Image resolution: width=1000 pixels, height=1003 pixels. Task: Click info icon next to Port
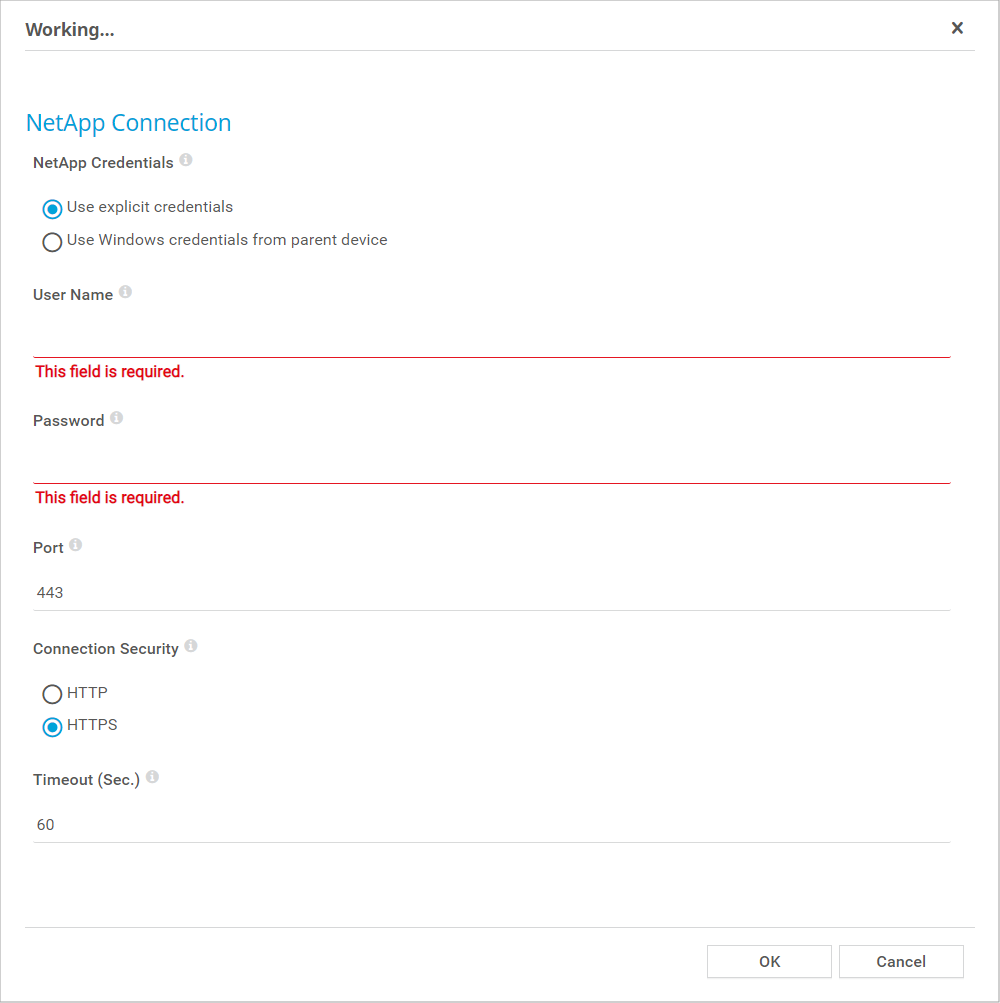pyautogui.click(x=76, y=545)
